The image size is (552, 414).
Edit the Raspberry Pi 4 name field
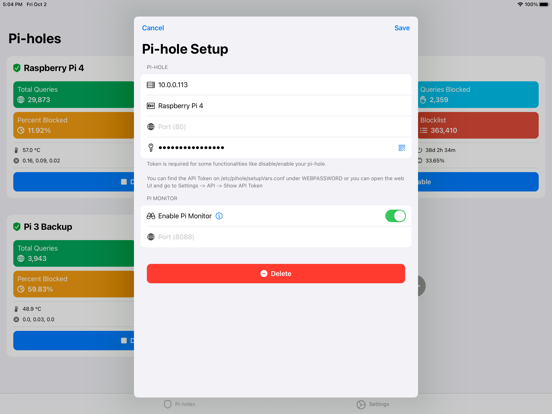[276, 106]
